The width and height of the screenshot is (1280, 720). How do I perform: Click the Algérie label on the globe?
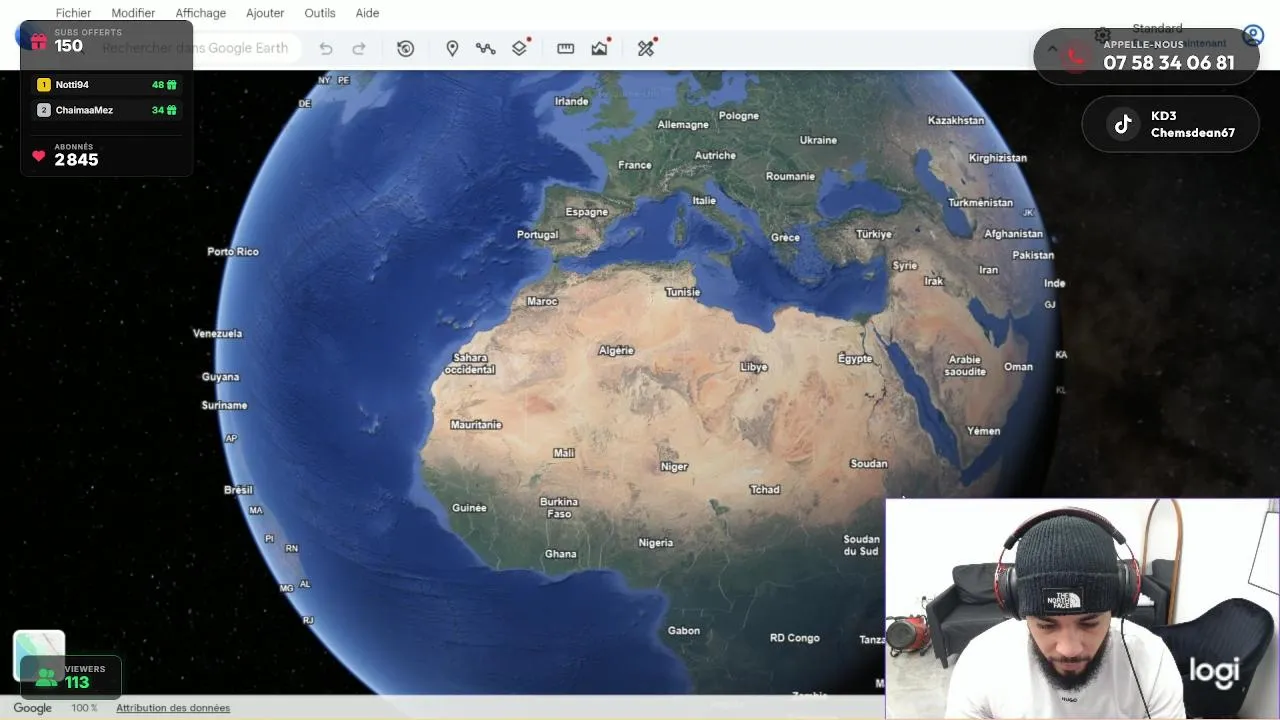tap(616, 350)
